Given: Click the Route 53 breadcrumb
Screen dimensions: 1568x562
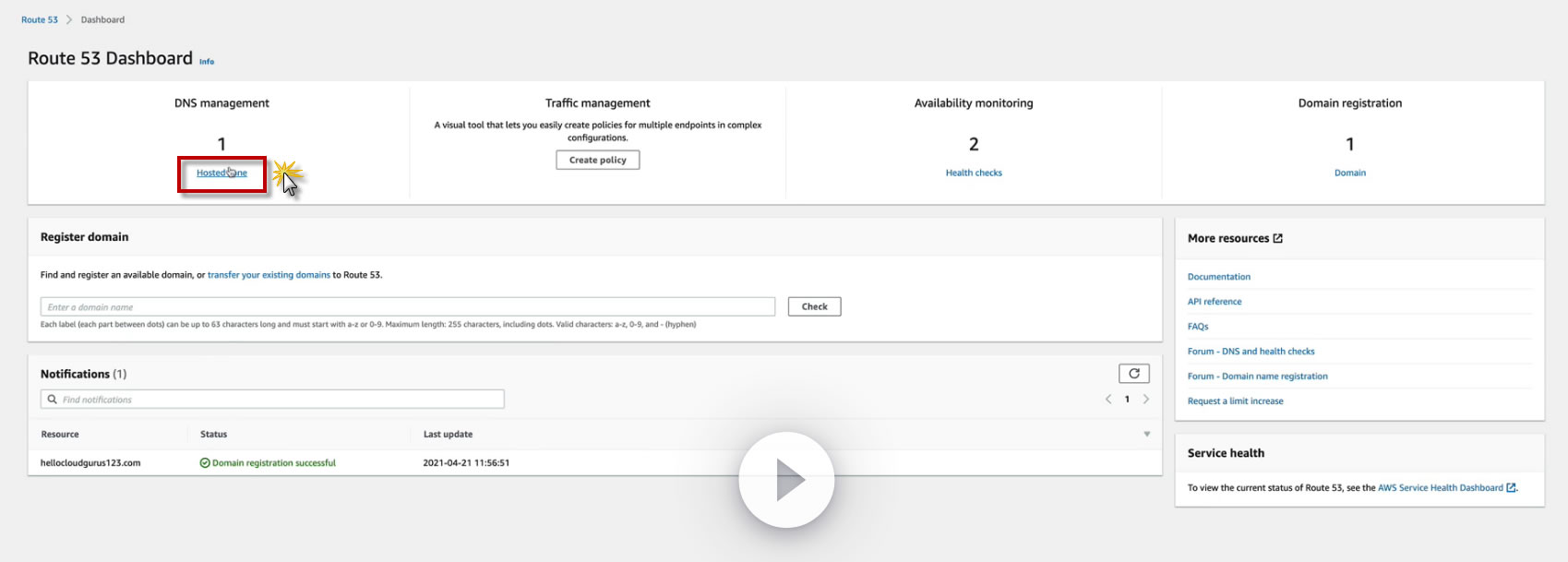Looking at the screenshot, I should click(x=40, y=19).
